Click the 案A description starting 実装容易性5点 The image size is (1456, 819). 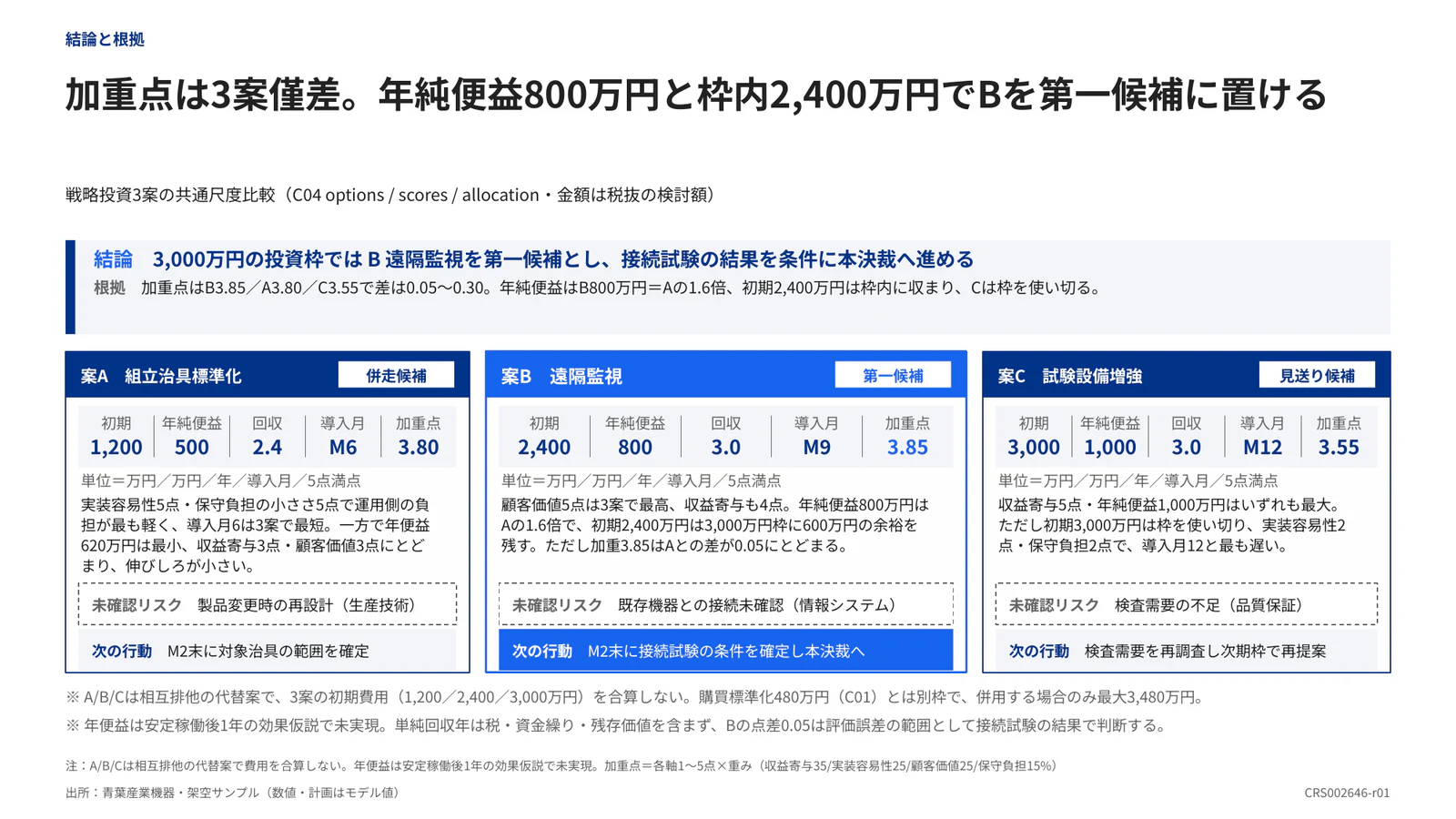(x=258, y=535)
